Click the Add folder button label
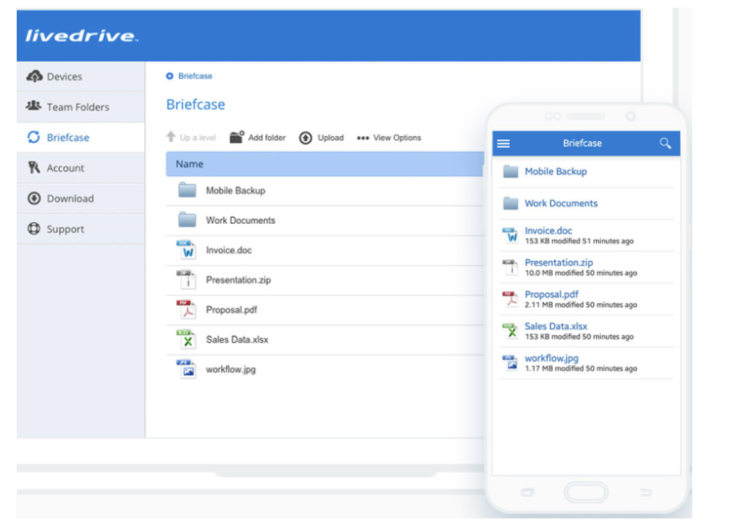 tap(267, 138)
